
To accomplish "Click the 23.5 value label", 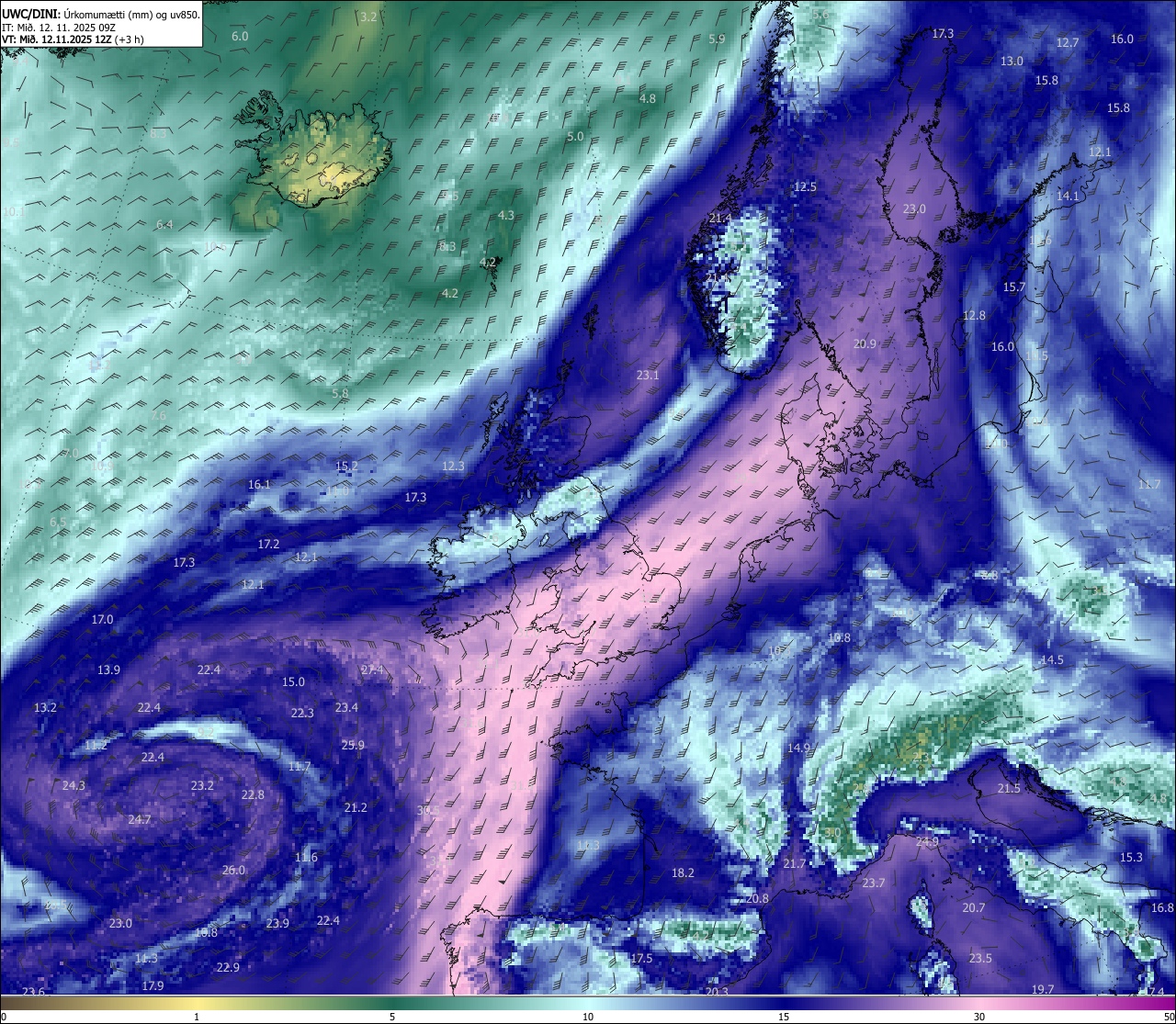I will (980, 958).
